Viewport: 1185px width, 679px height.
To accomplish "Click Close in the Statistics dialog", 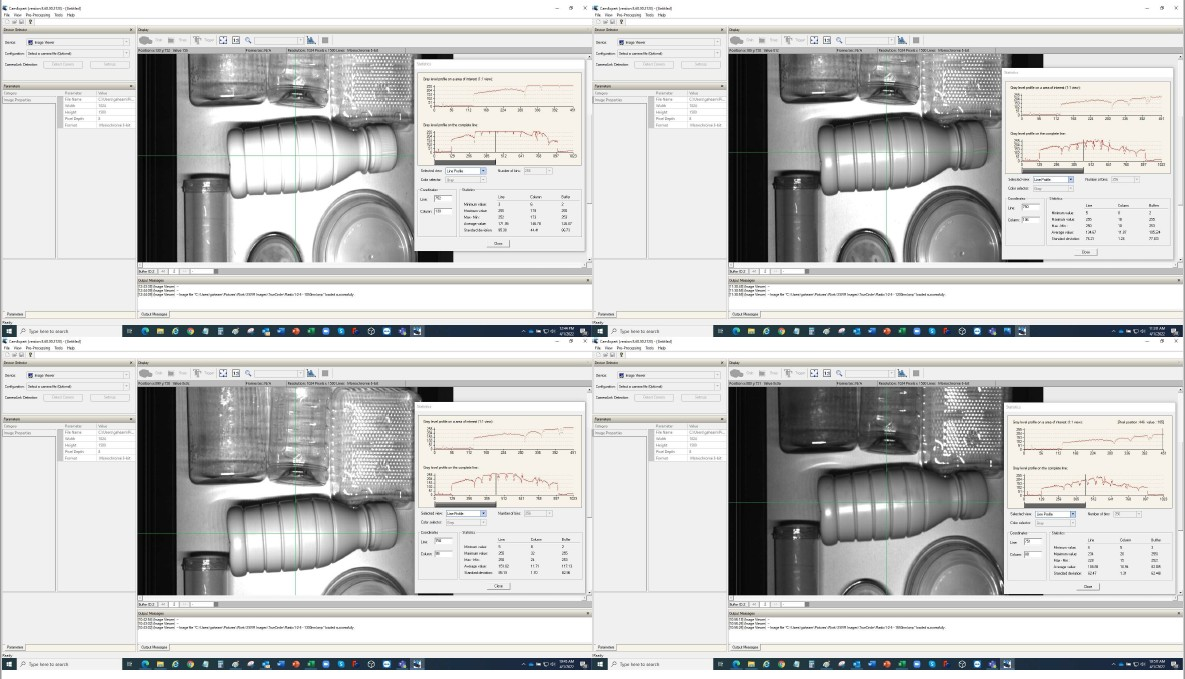I will tap(499, 243).
